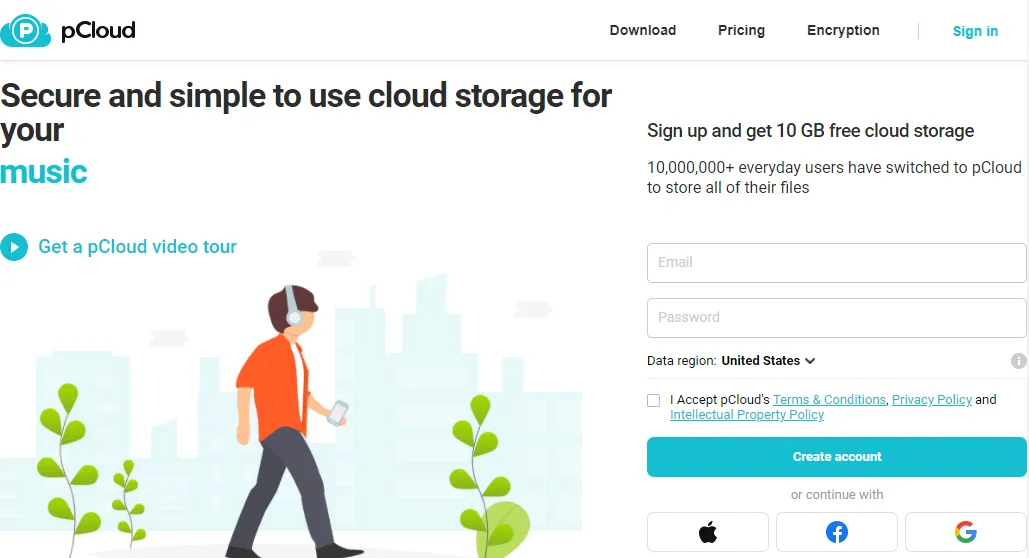
Task: Open the Privacy Policy link
Action: (932, 400)
